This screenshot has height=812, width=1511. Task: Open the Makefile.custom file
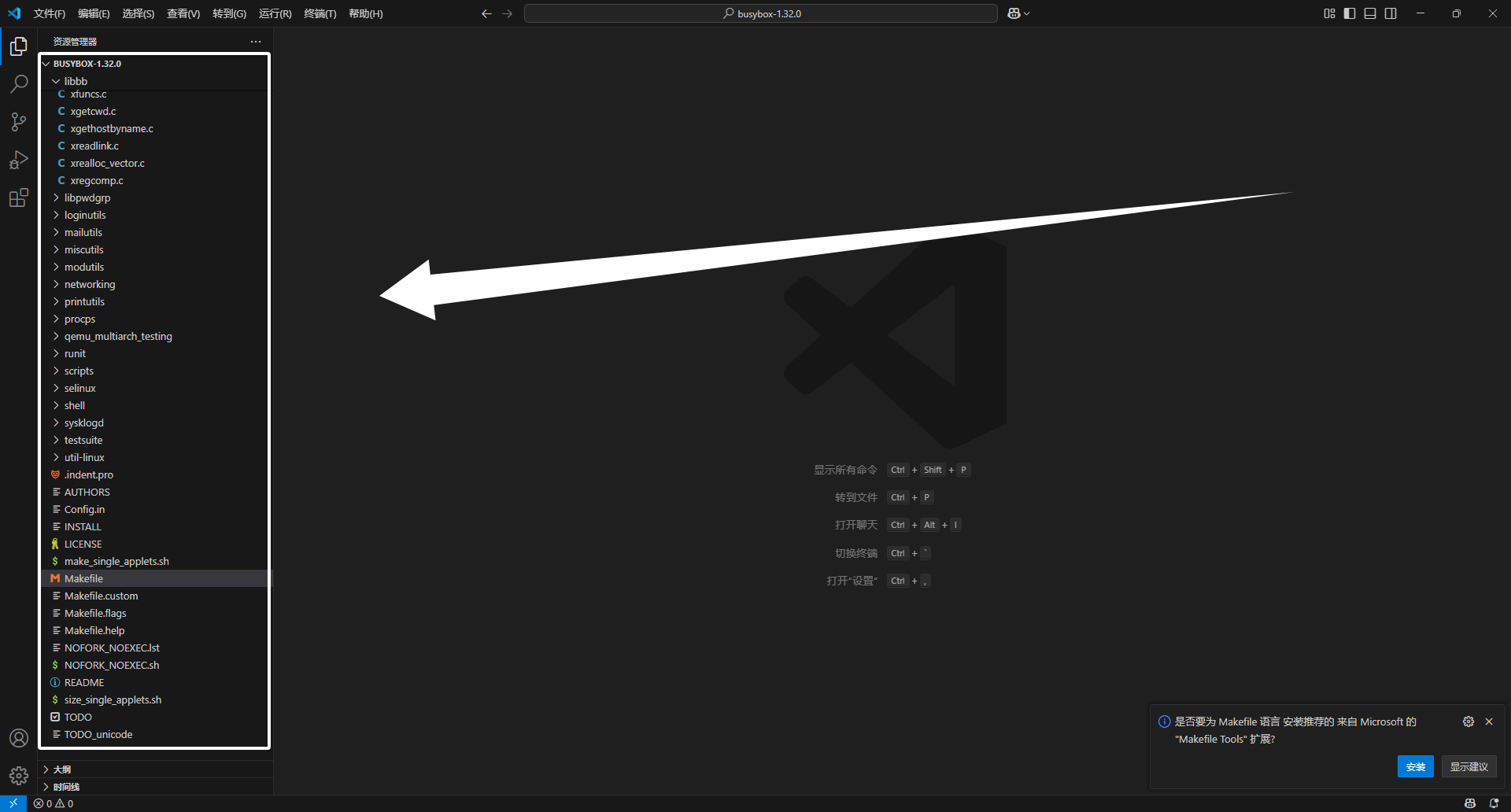tap(155, 596)
